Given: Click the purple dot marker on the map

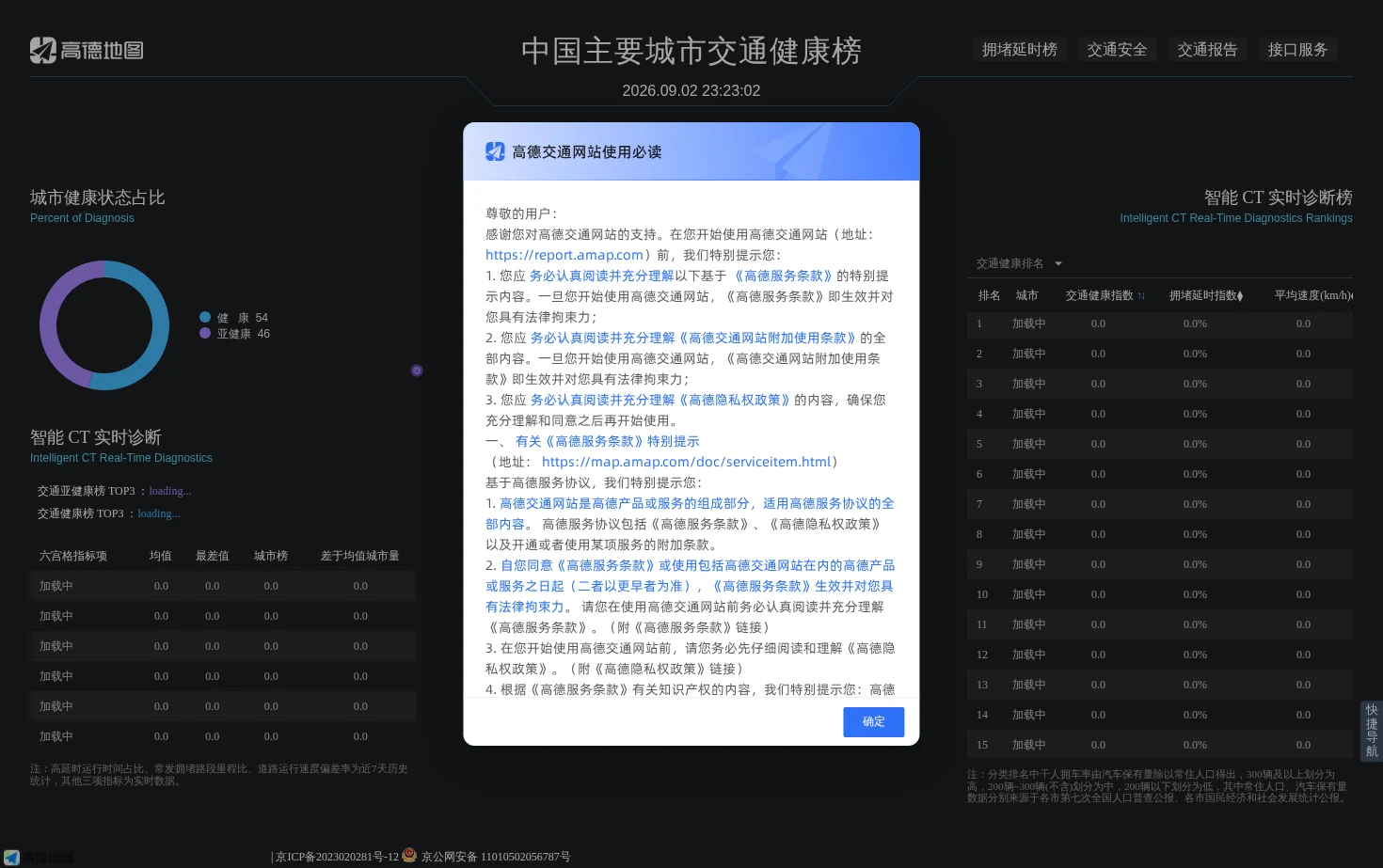Looking at the screenshot, I should (x=417, y=371).
